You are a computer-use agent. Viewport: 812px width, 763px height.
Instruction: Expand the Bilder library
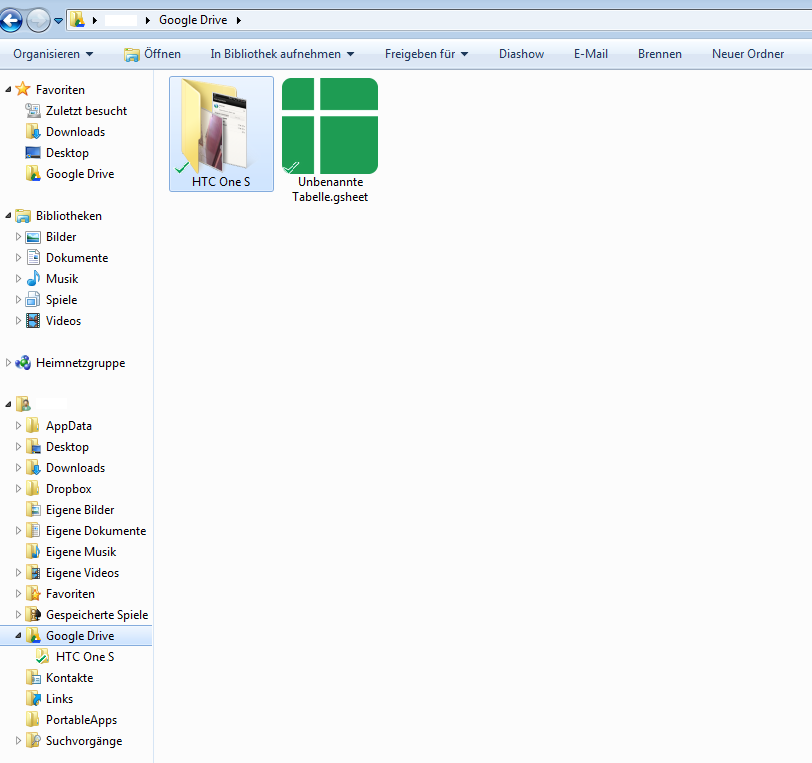18,237
